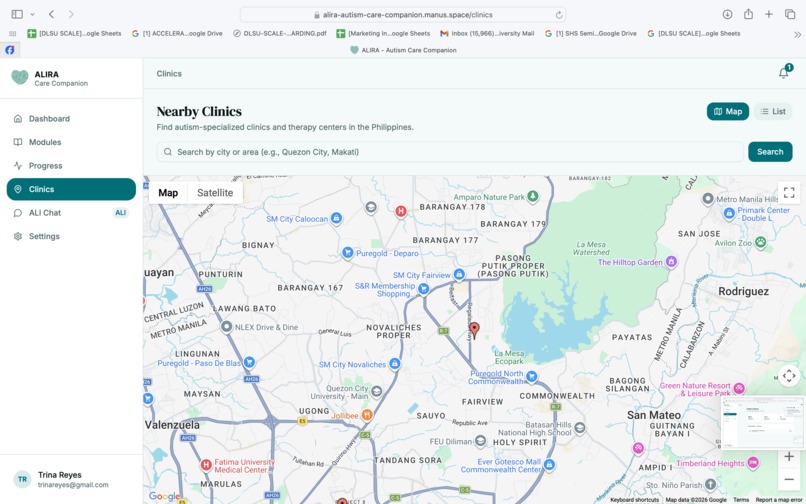Select the Map map type

pos(168,193)
